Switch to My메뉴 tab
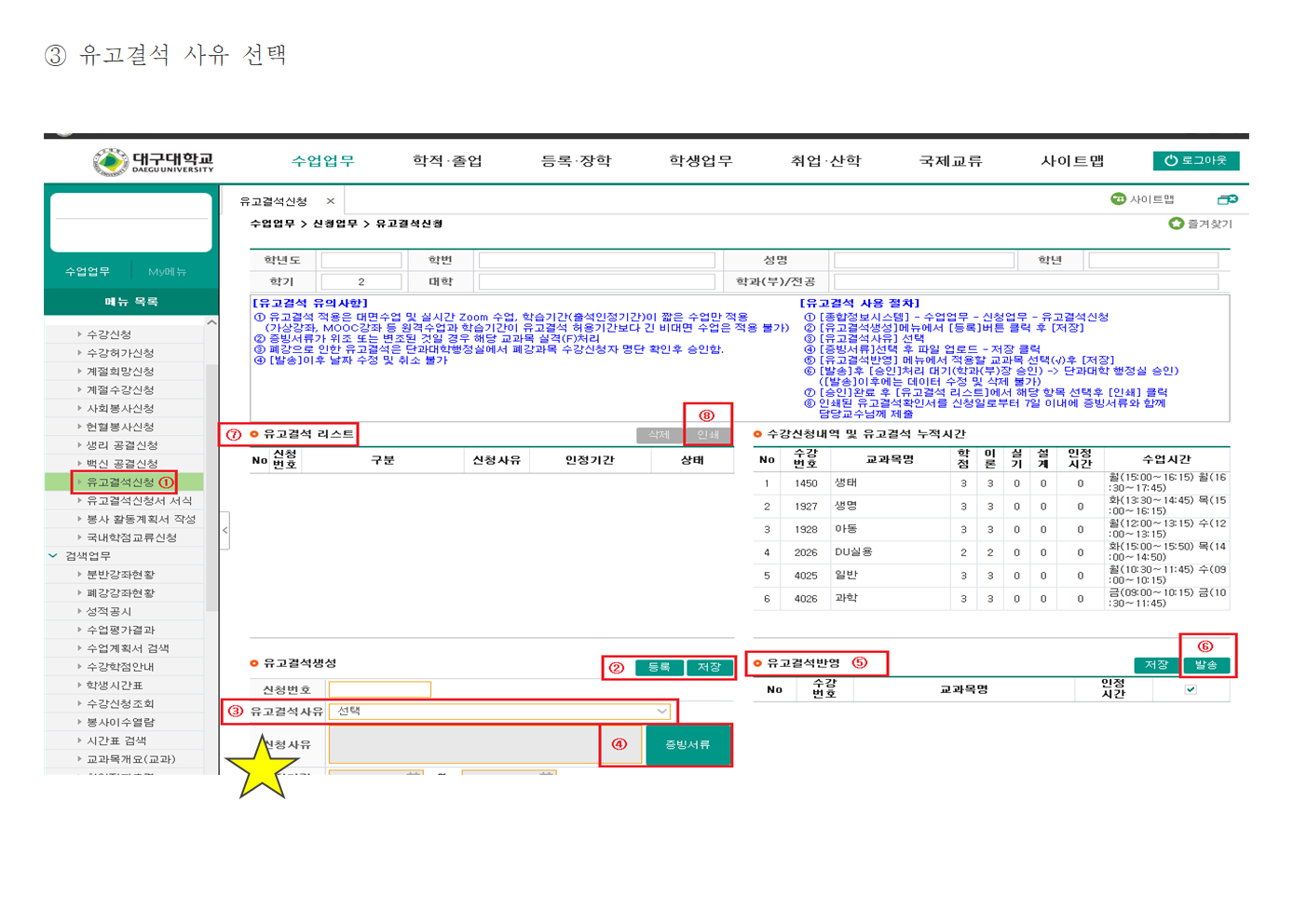The height and width of the screenshot is (924, 1307). click(x=167, y=272)
